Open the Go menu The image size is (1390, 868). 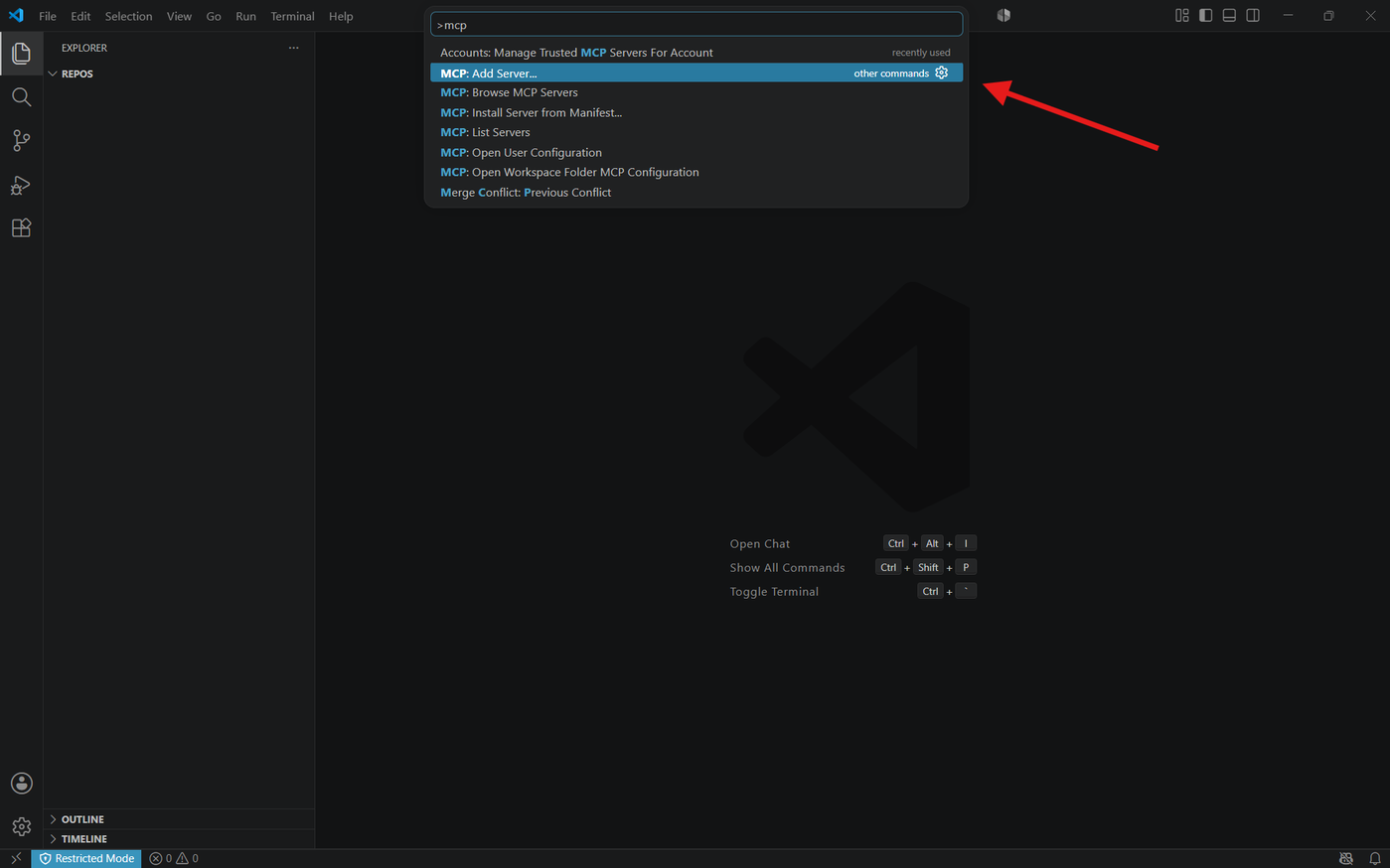click(x=214, y=16)
